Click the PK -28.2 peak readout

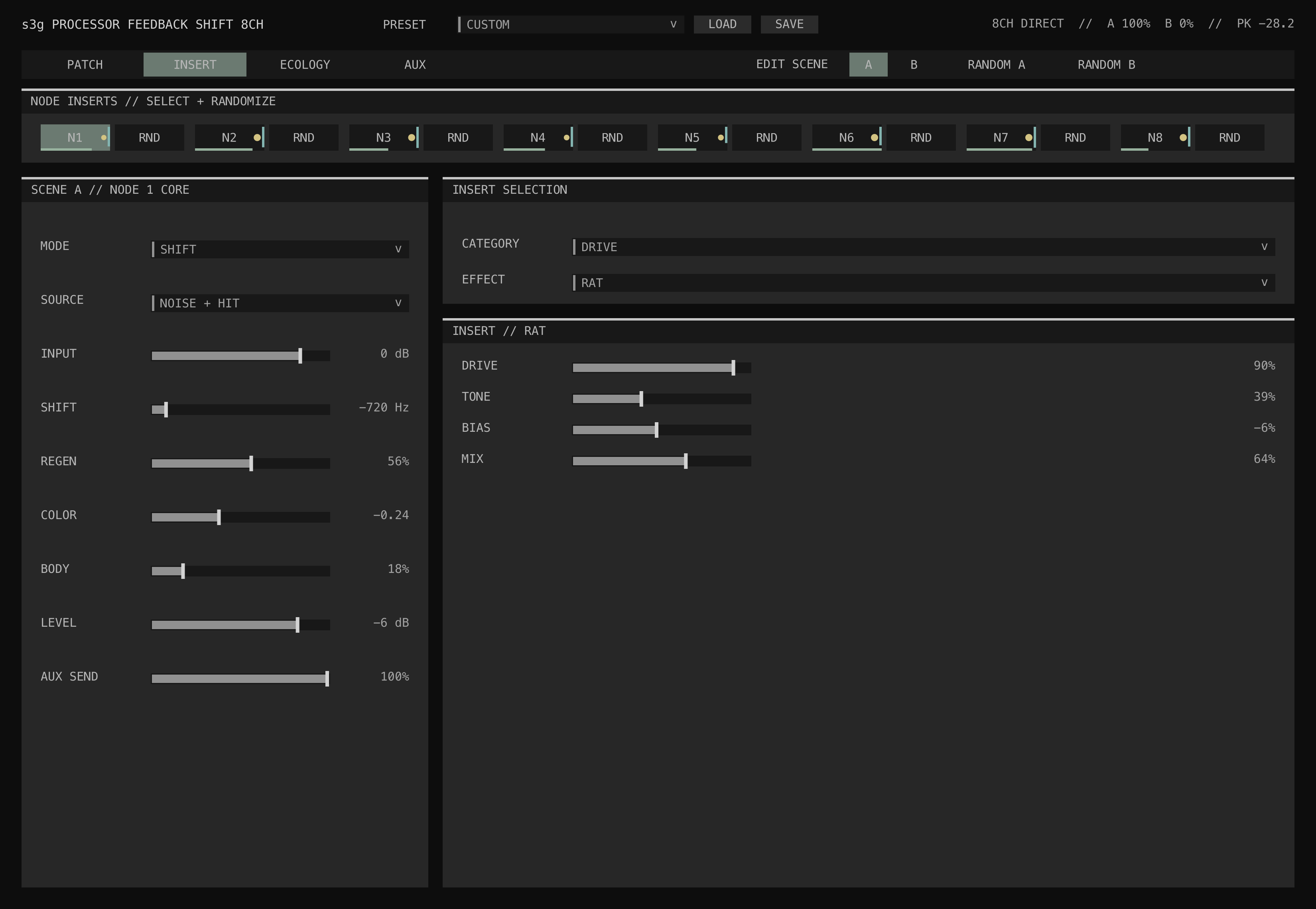(x=1265, y=24)
